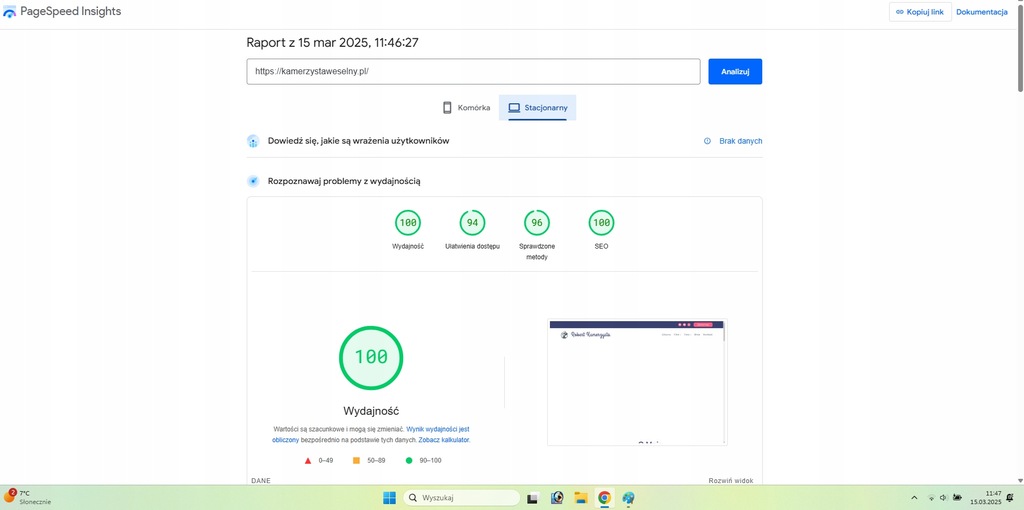Image resolution: width=1024 pixels, height=510 pixels.
Task: Click the Brak danych info icon
Action: [x=707, y=141]
